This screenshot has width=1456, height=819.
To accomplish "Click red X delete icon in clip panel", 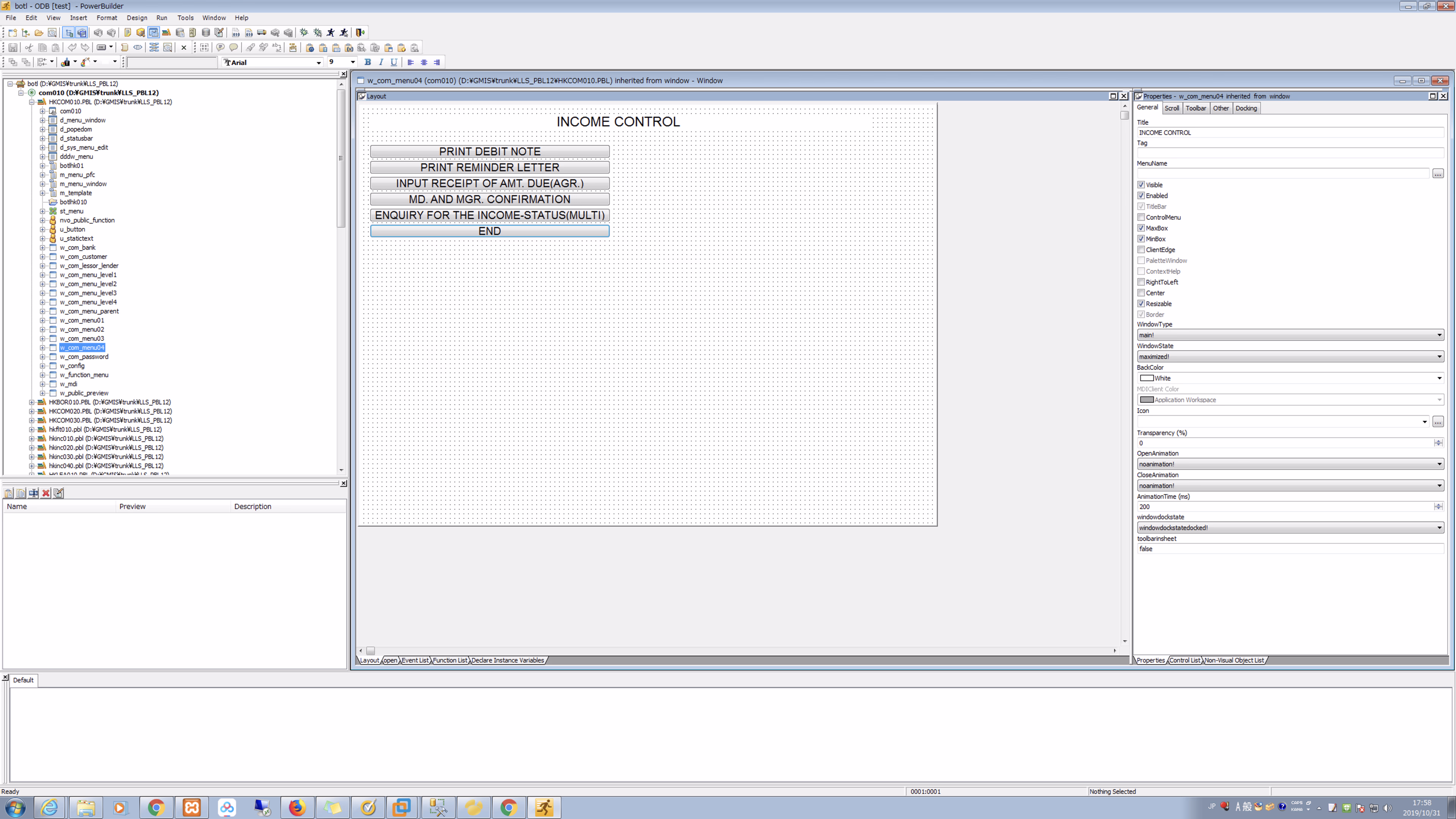I will tap(46, 493).
